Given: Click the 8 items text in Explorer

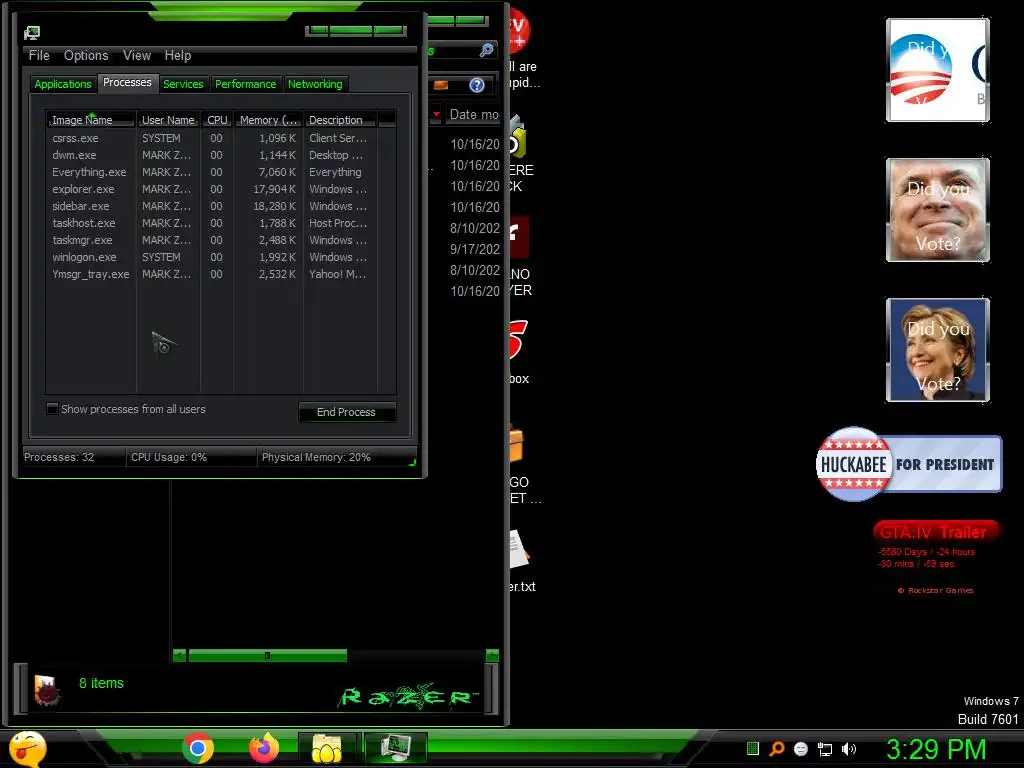Looking at the screenshot, I should point(101,683).
